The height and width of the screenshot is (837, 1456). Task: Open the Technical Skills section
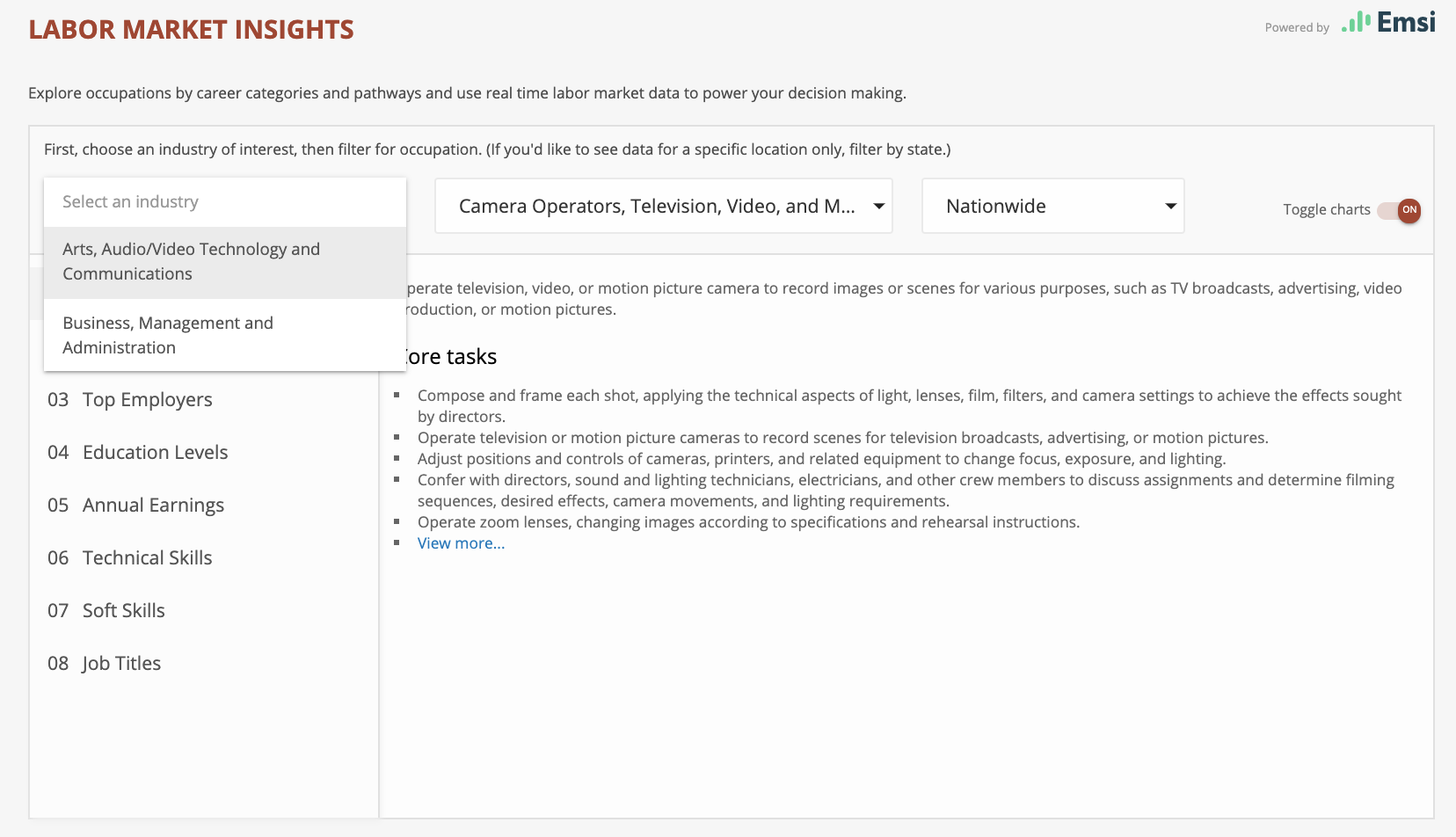pyautogui.click(x=147, y=558)
